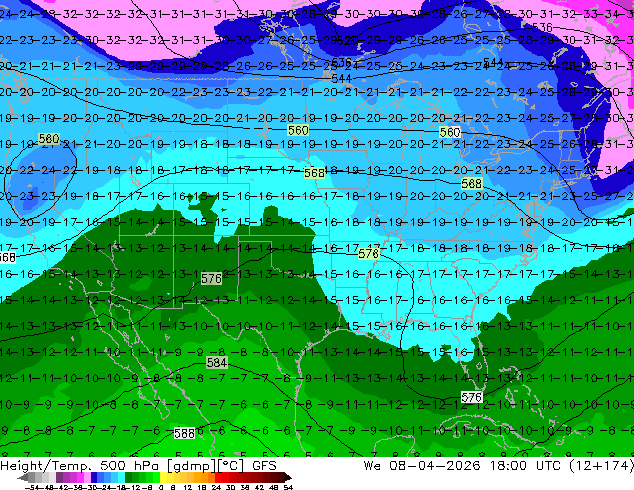Click the '576' label over the Mississippi Valley
Screen dimensions: 634x490
[x=369, y=253]
